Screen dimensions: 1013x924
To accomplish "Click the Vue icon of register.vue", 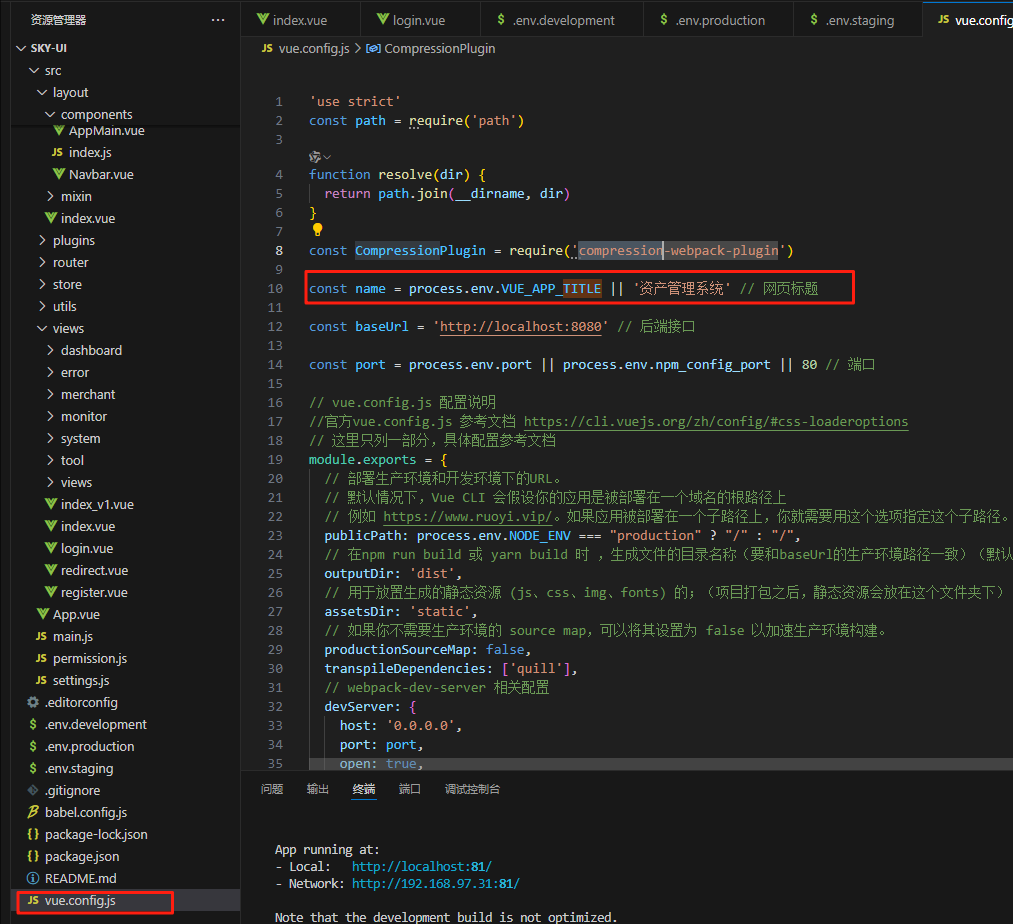I will click(x=51, y=592).
